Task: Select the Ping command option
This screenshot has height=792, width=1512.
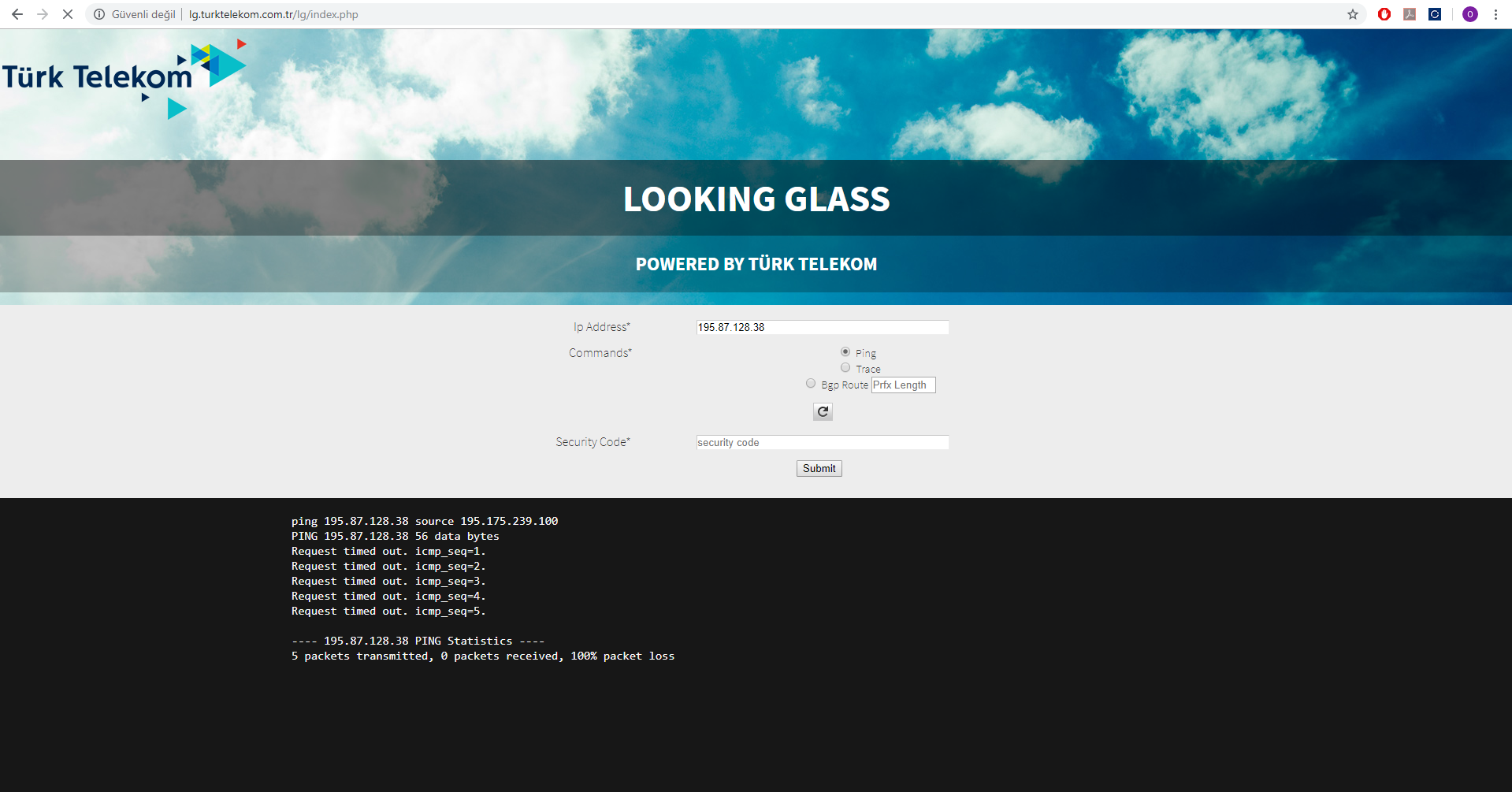Action: [x=845, y=352]
